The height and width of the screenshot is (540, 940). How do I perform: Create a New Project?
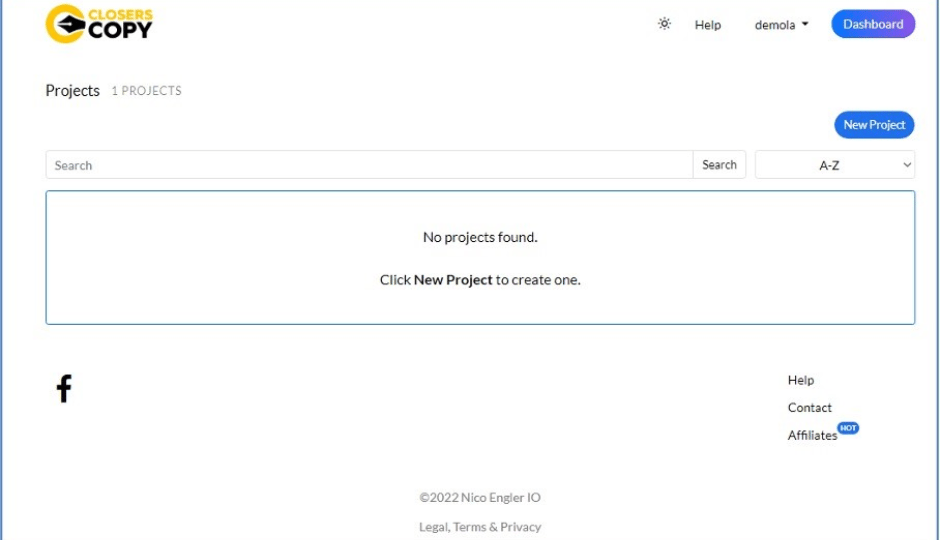coord(874,125)
